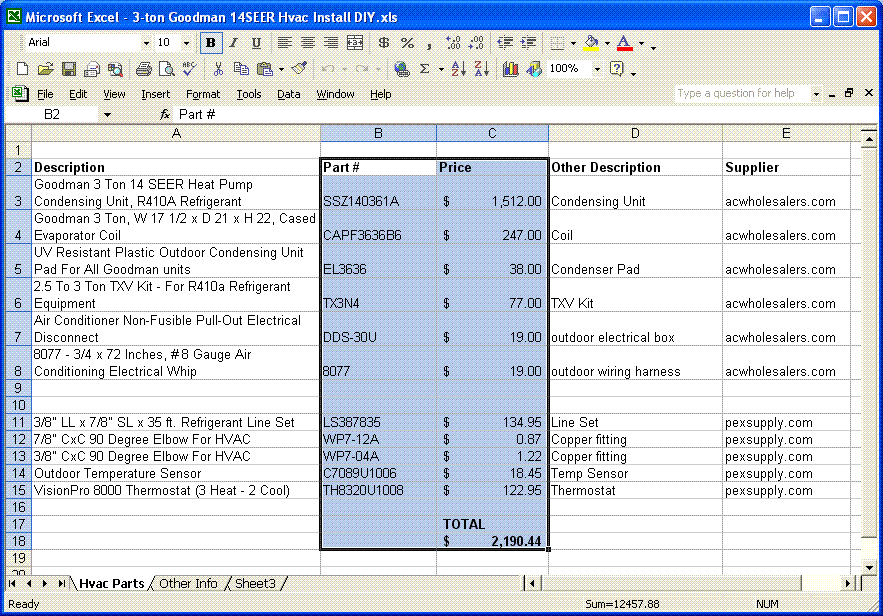Open the Edit menu
Screen dimensions: 883x616
click(78, 95)
